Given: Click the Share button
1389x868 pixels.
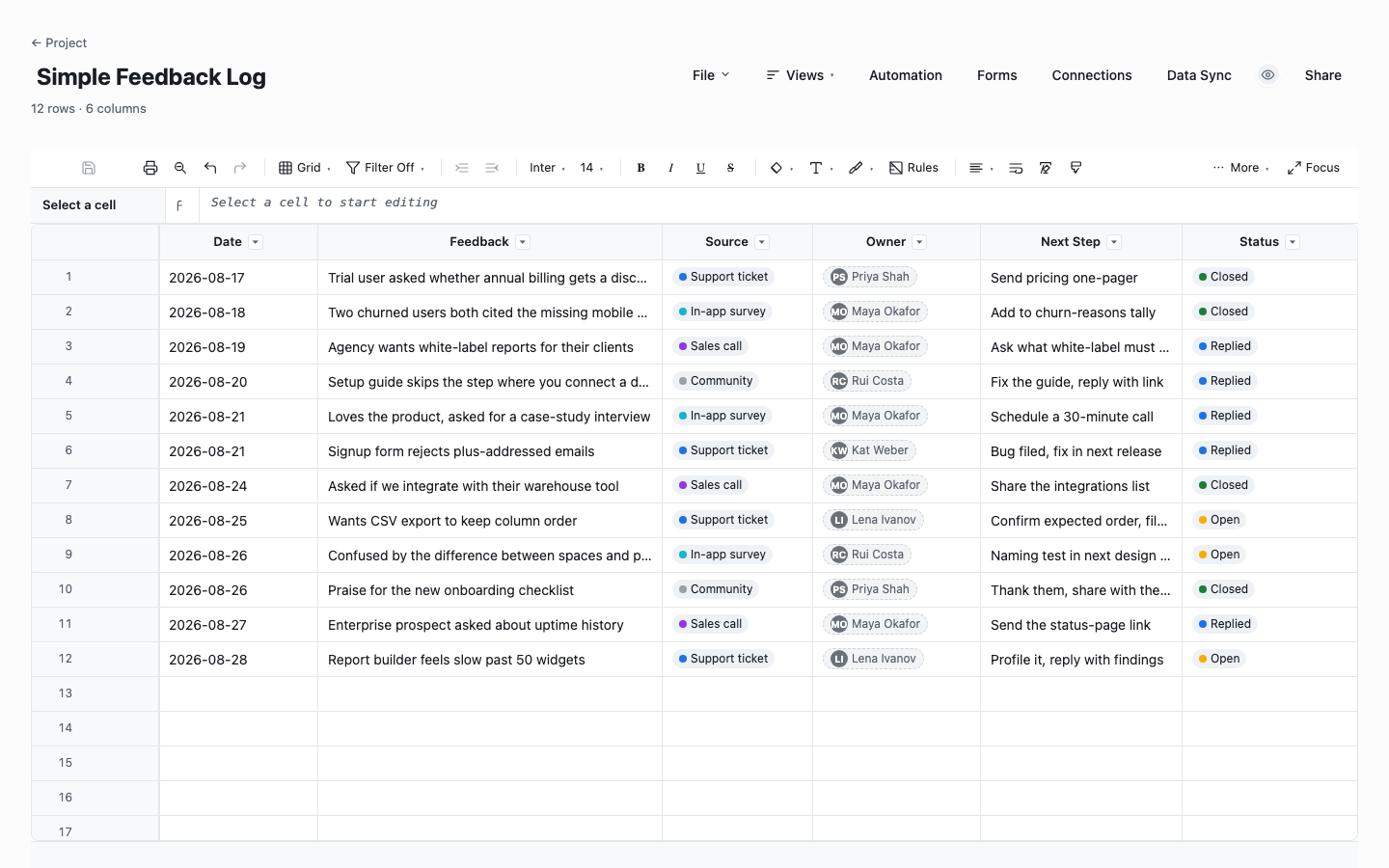Looking at the screenshot, I should [1323, 75].
